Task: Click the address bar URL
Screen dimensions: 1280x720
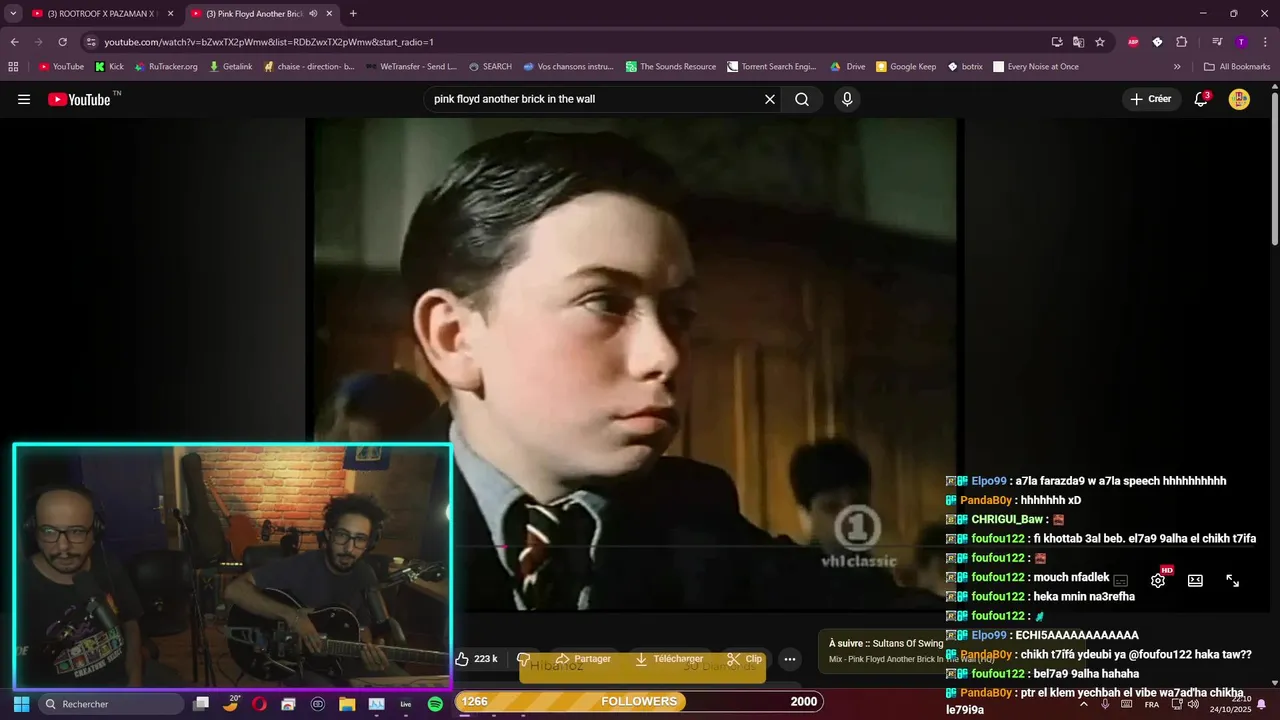Action: coord(269,42)
